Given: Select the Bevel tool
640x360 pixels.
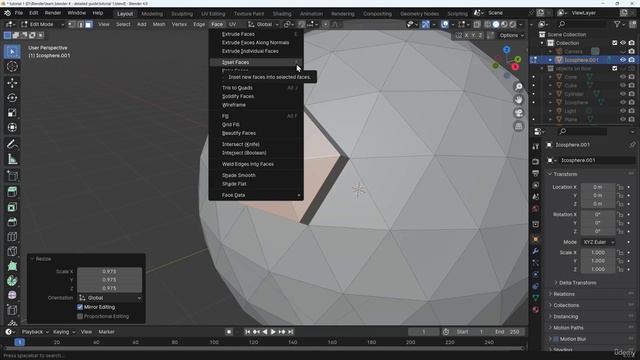Looking at the screenshot, I should pos(12,222).
